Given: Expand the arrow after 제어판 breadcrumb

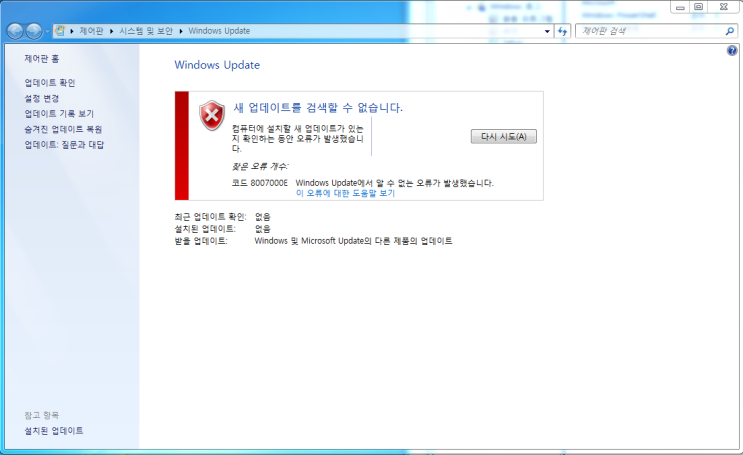Looking at the screenshot, I should coord(111,31).
